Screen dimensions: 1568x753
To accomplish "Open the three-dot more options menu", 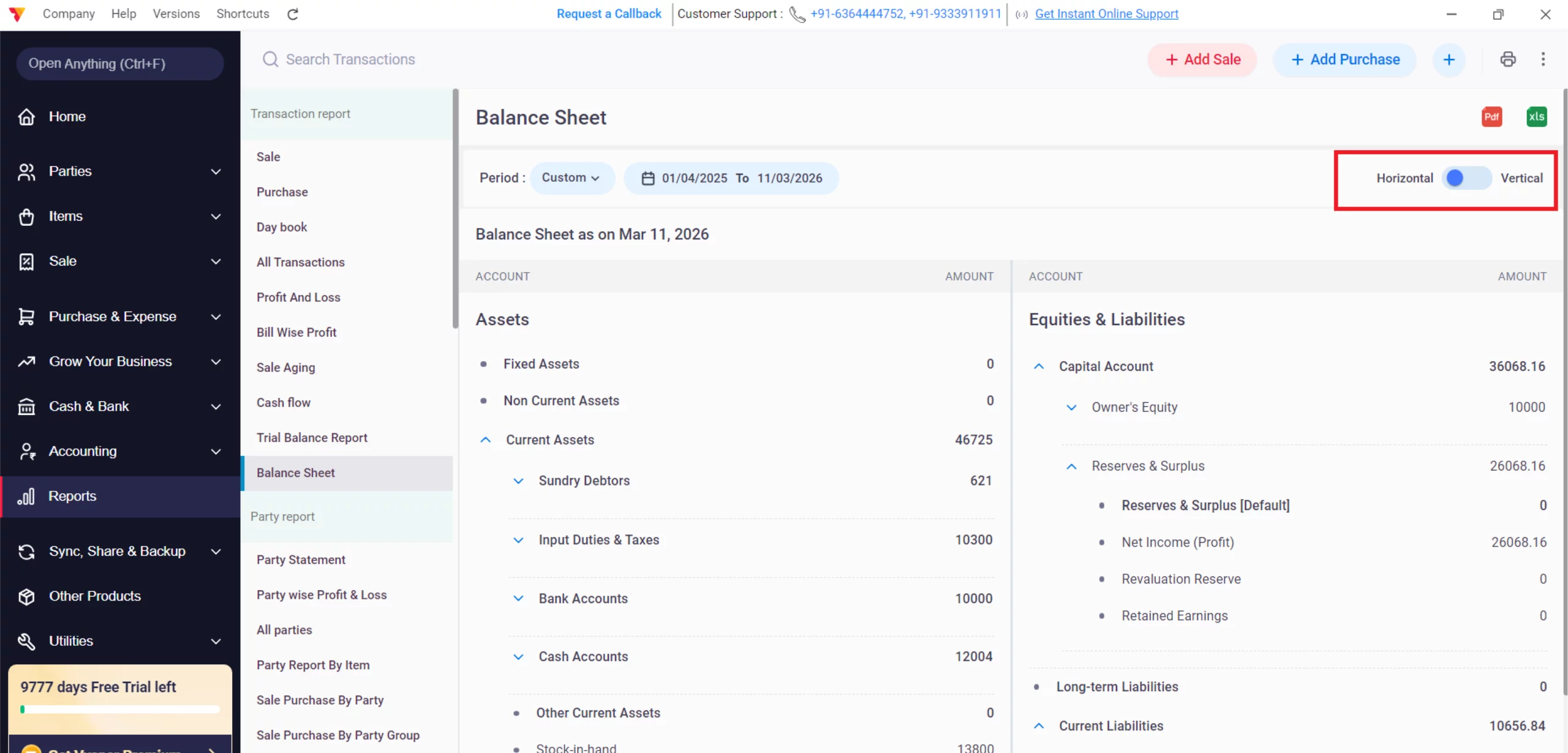I will 1543,59.
